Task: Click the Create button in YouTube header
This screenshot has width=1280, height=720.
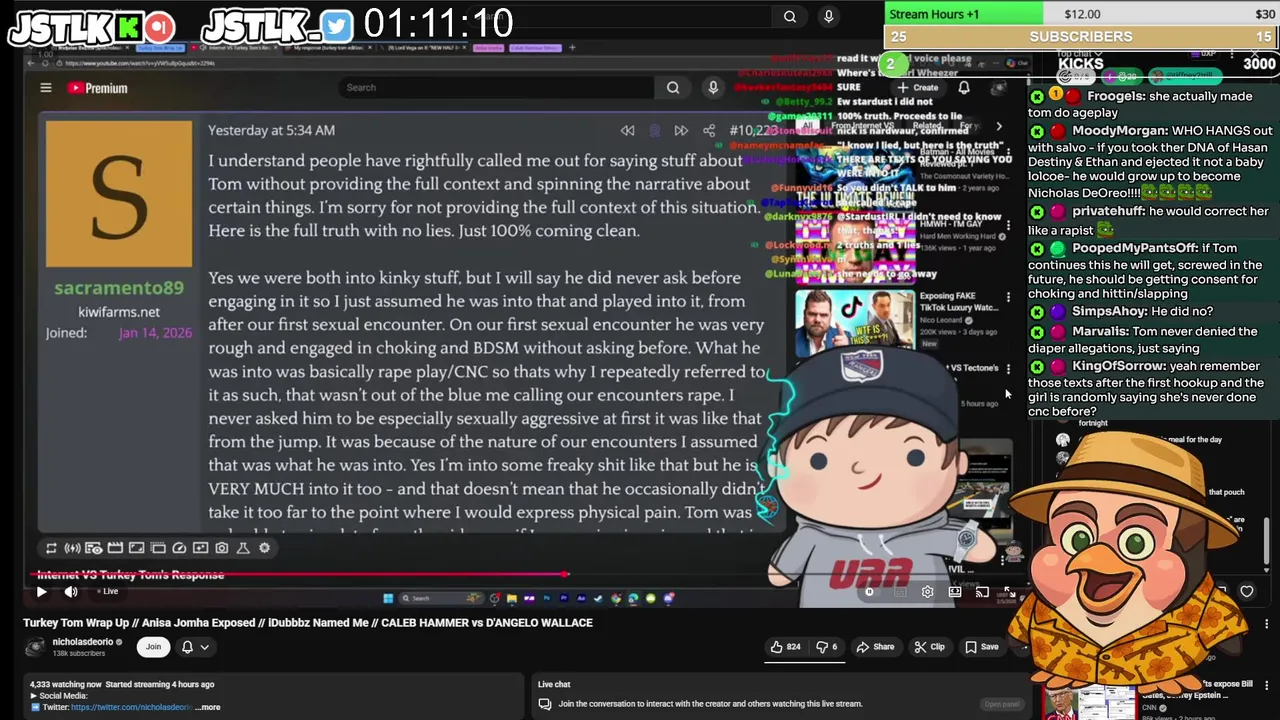Action: click(x=918, y=88)
